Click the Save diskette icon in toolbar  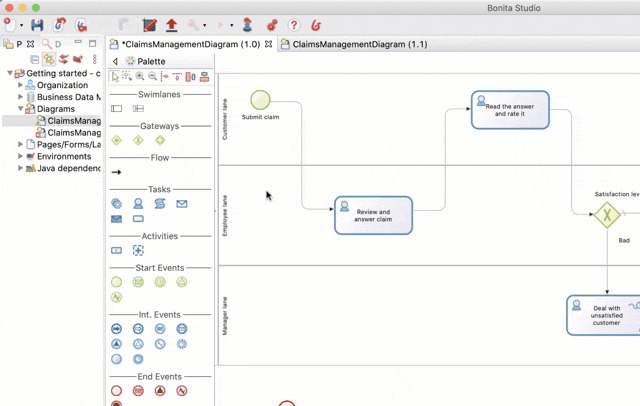[37, 25]
